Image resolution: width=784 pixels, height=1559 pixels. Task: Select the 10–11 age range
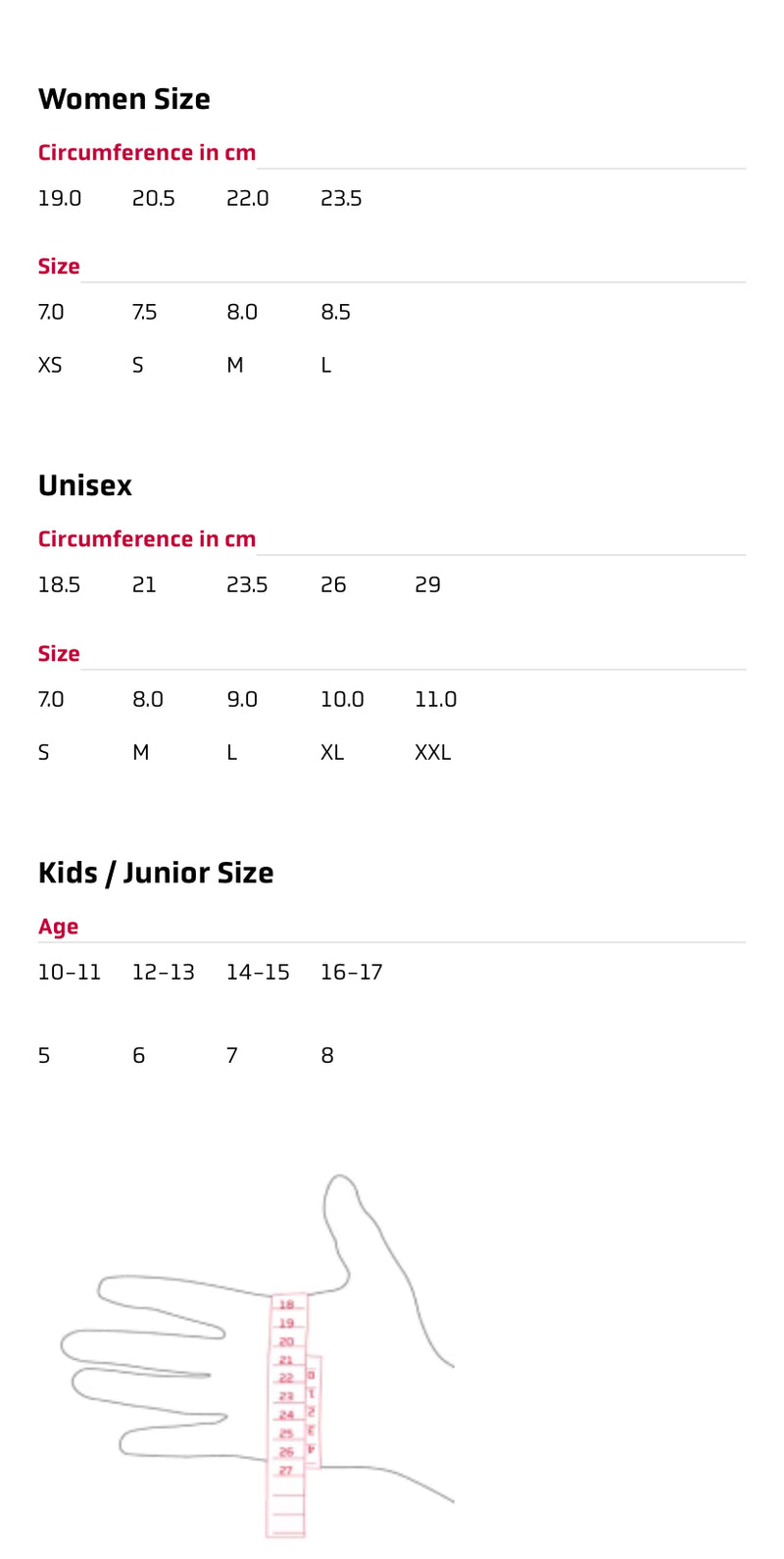tap(70, 972)
